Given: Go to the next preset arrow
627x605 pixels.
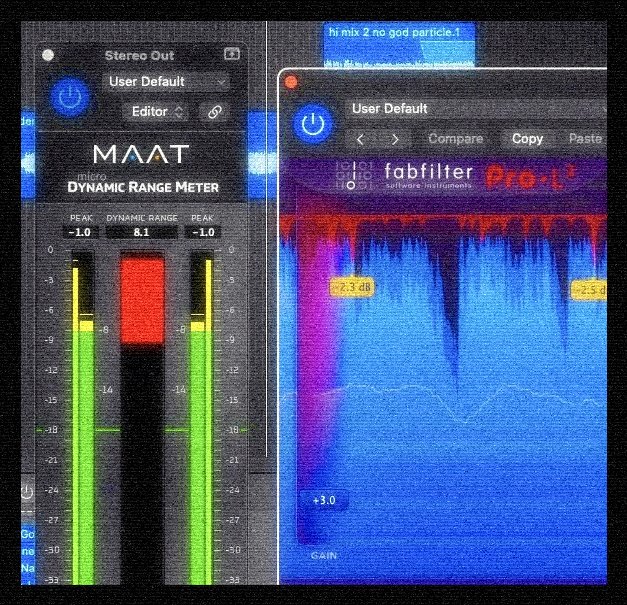Looking at the screenshot, I should pos(395,139).
